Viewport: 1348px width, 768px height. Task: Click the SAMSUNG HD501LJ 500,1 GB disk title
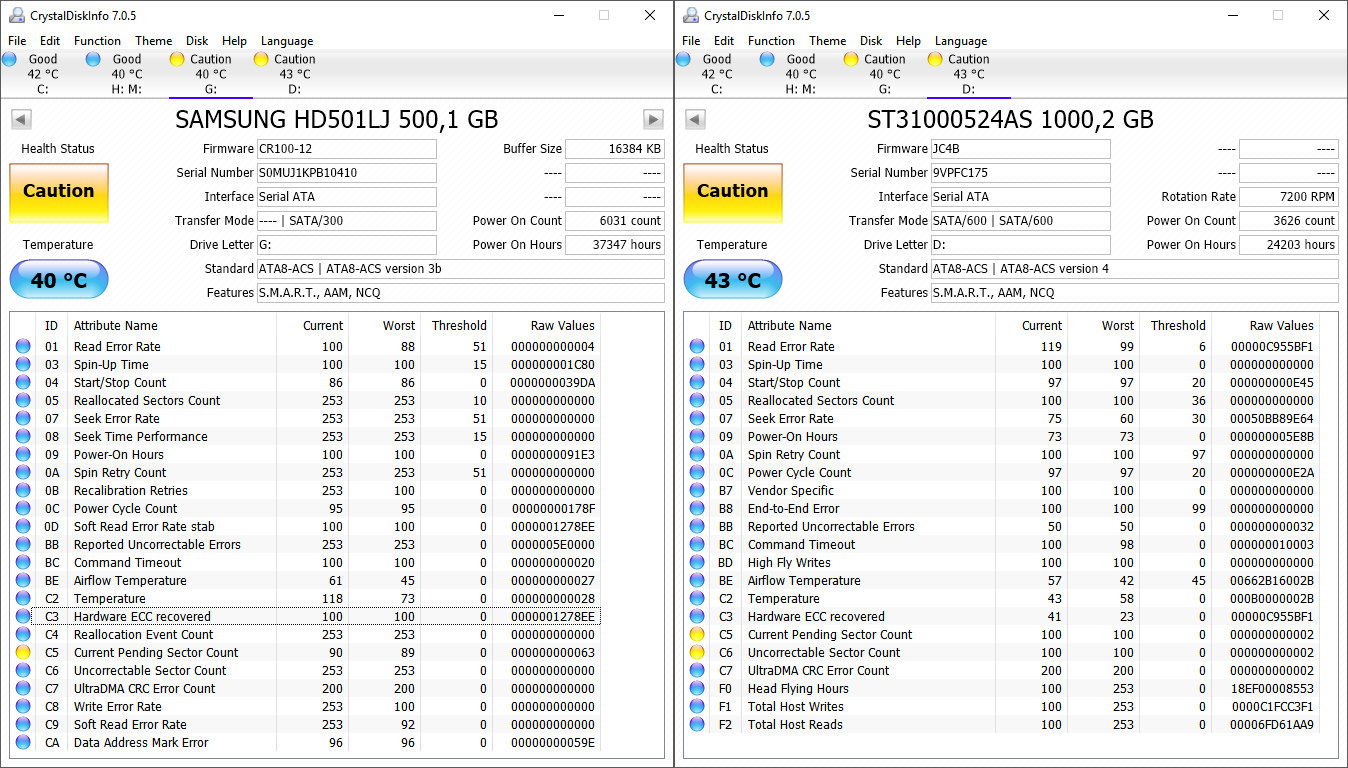337,120
